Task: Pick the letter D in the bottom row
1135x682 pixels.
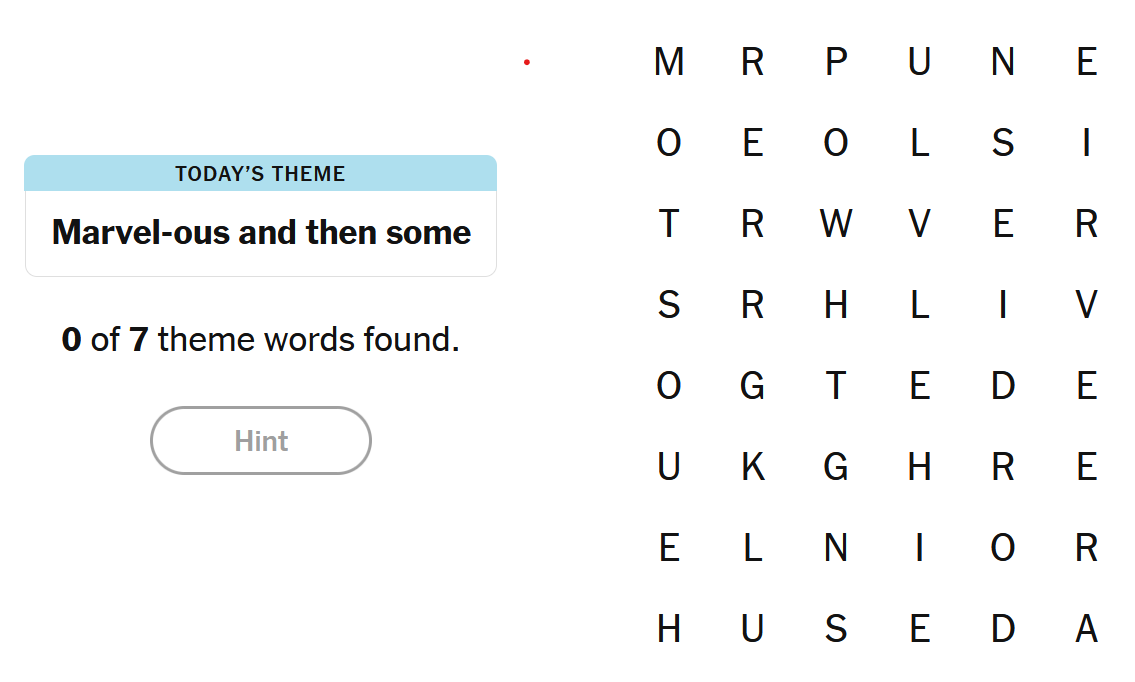Action: pyautogui.click(x=1003, y=629)
